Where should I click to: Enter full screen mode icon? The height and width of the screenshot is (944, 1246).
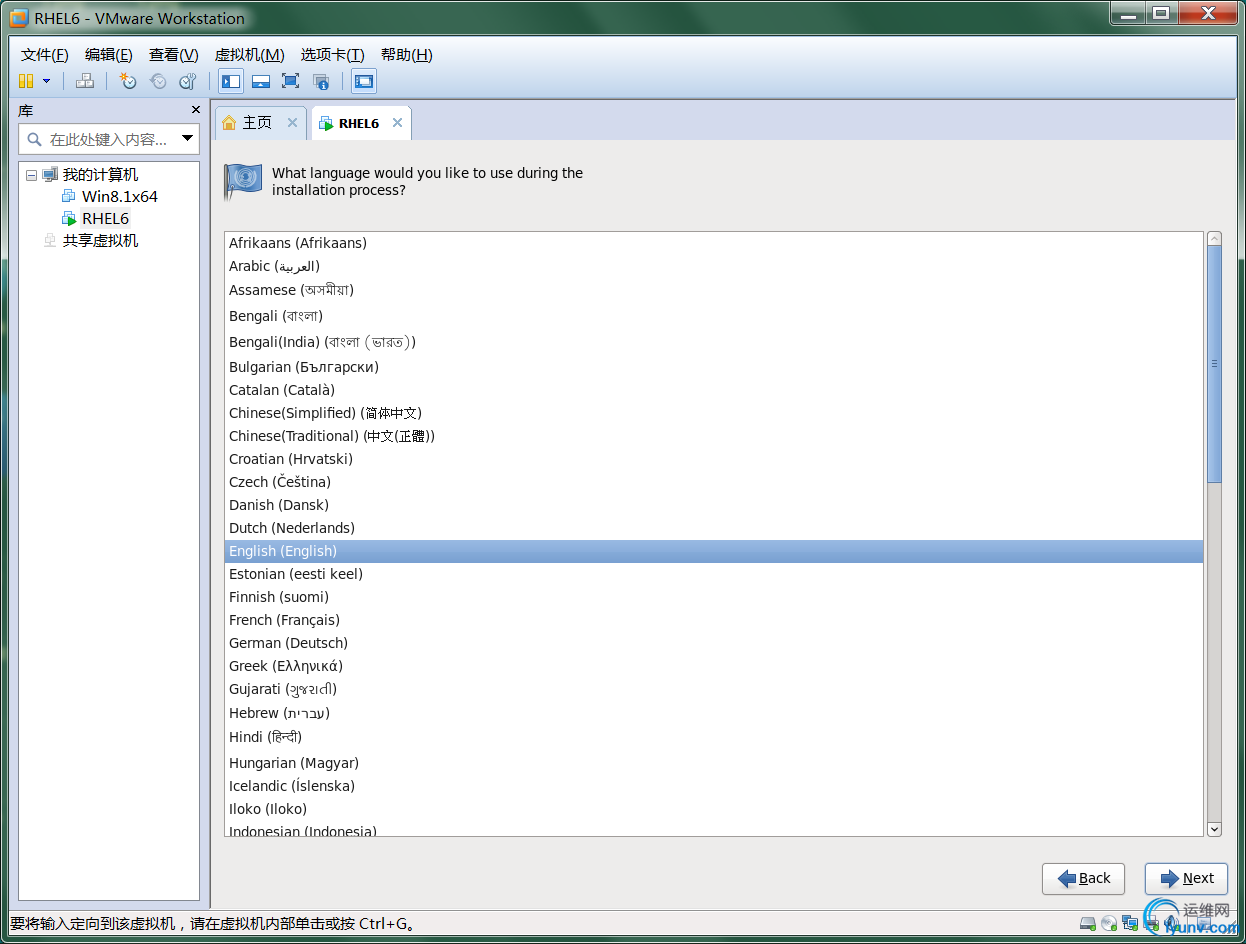(291, 81)
